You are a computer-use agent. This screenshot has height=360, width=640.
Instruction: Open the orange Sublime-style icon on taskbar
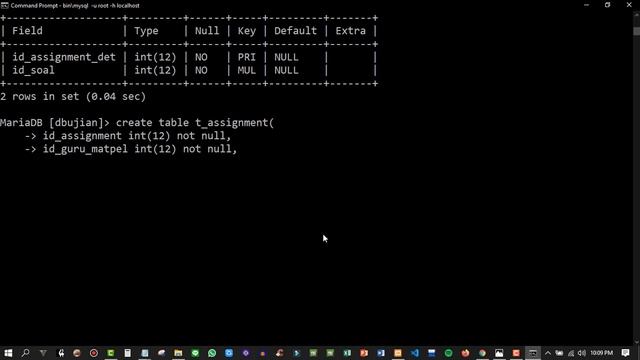[x=398, y=353]
